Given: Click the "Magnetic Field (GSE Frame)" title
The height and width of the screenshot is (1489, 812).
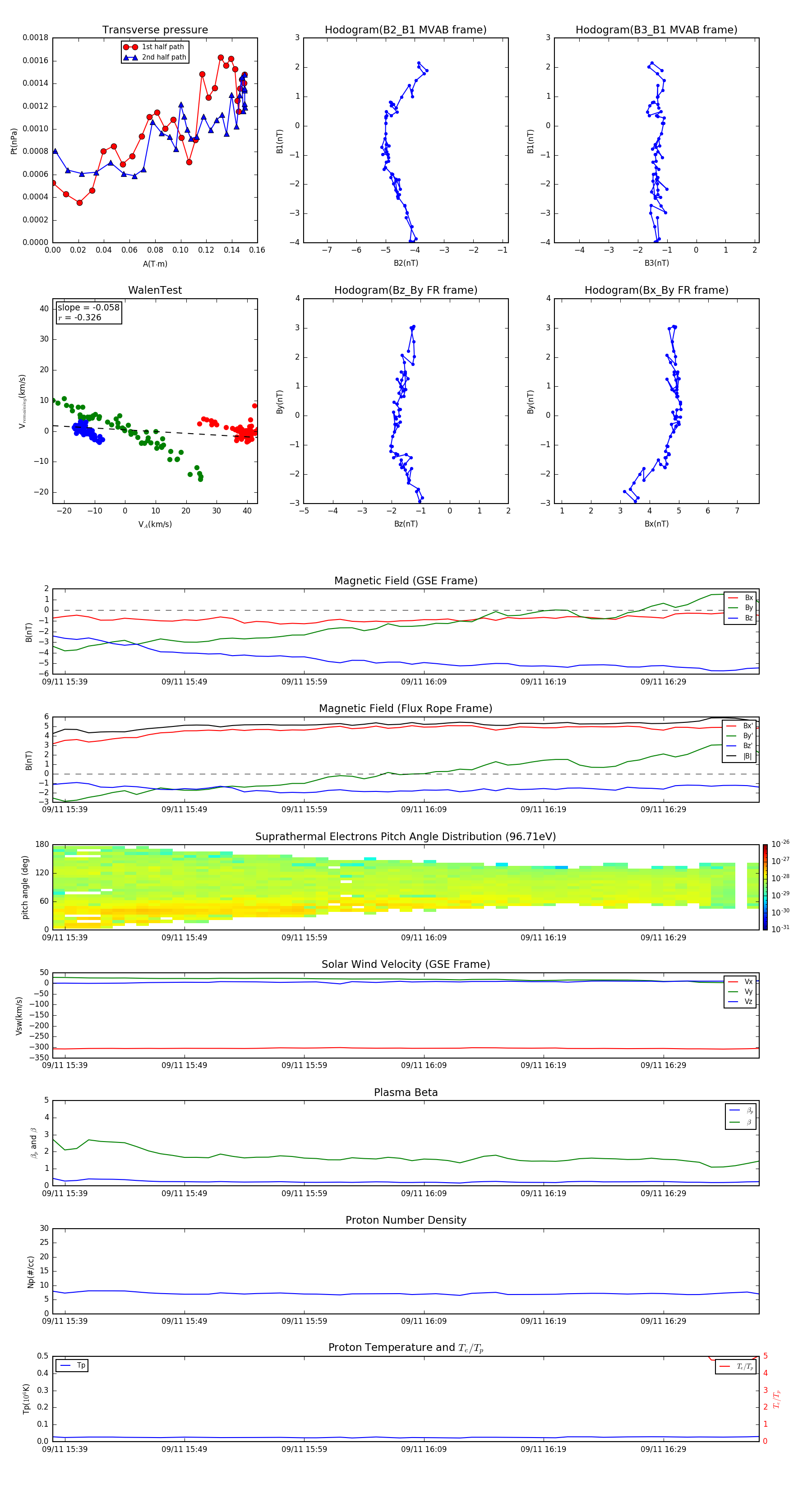Looking at the screenshot, I should pyautogui.click(x=406, y=581).
